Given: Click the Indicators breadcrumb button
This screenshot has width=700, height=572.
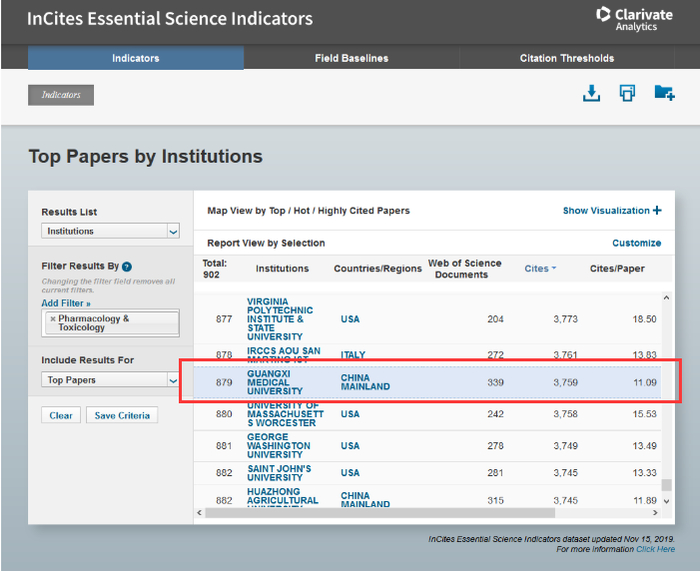Looking at the screenshot, I should click(61, 95).
